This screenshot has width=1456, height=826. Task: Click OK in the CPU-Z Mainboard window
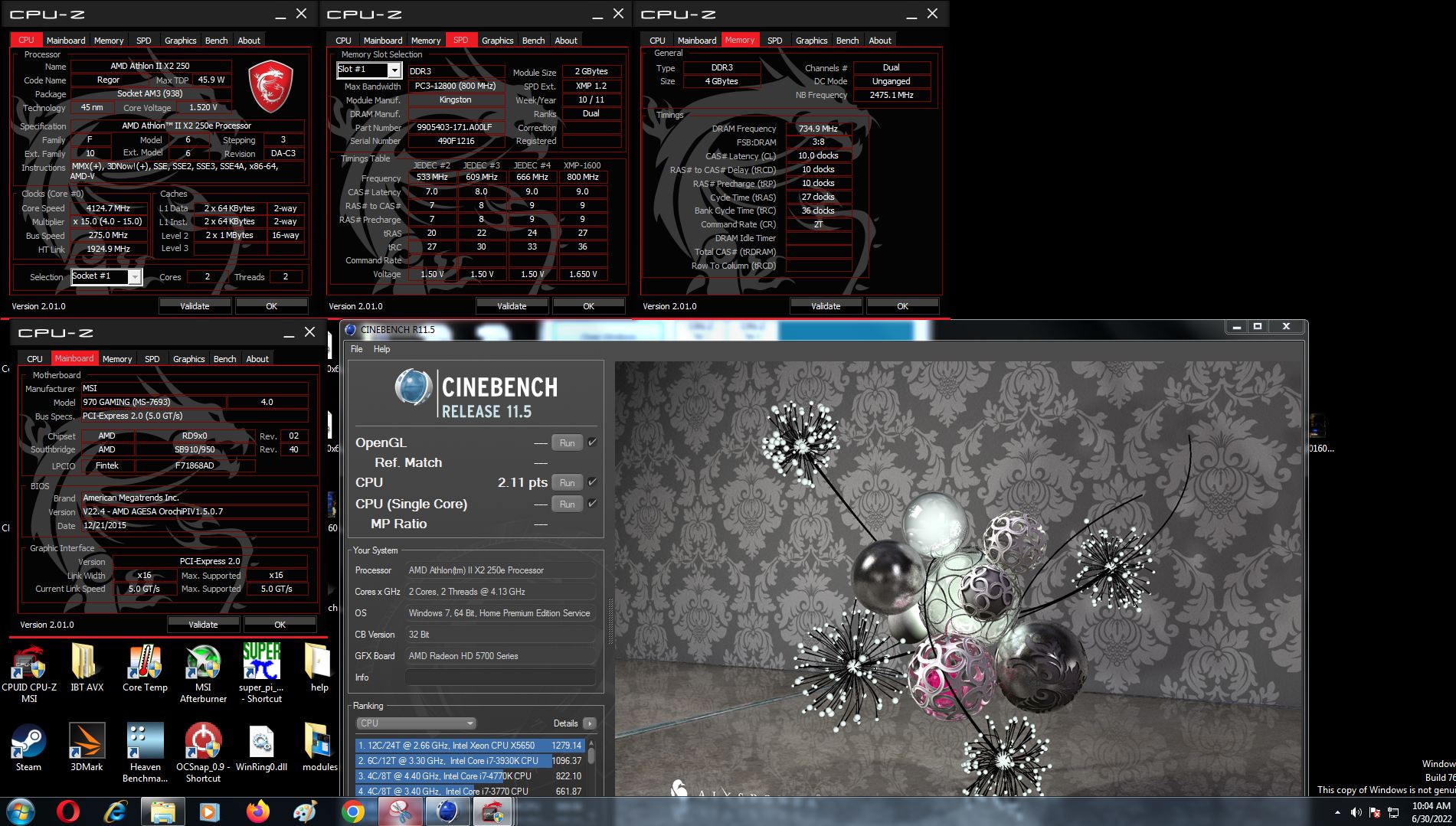[280, 625]
